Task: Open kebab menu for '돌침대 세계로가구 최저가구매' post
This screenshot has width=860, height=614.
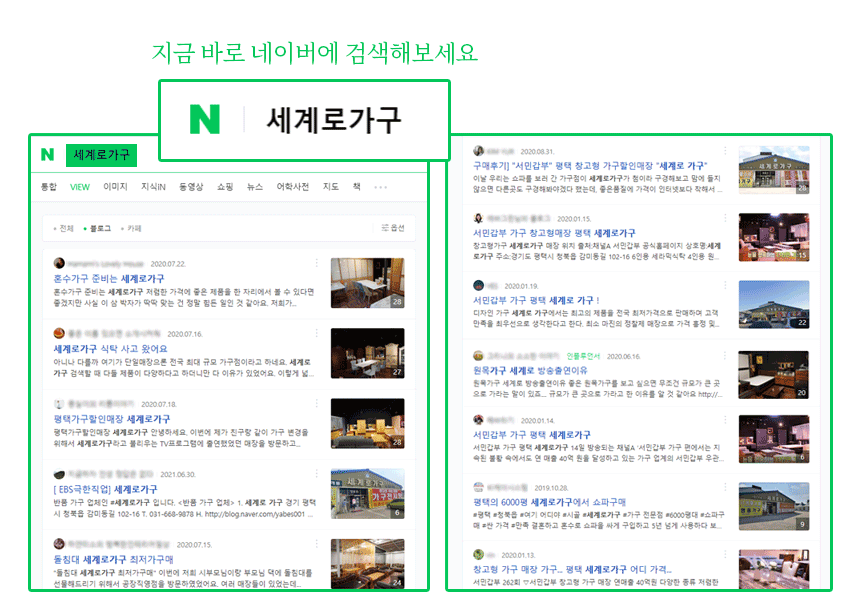Action: click(316, 544)
